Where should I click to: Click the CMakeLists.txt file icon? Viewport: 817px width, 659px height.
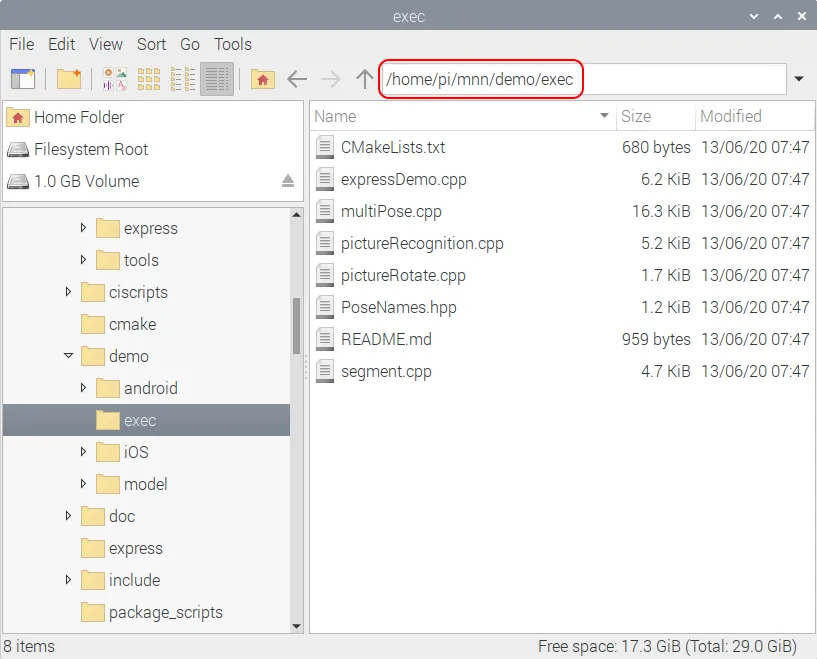coord(325,147)
